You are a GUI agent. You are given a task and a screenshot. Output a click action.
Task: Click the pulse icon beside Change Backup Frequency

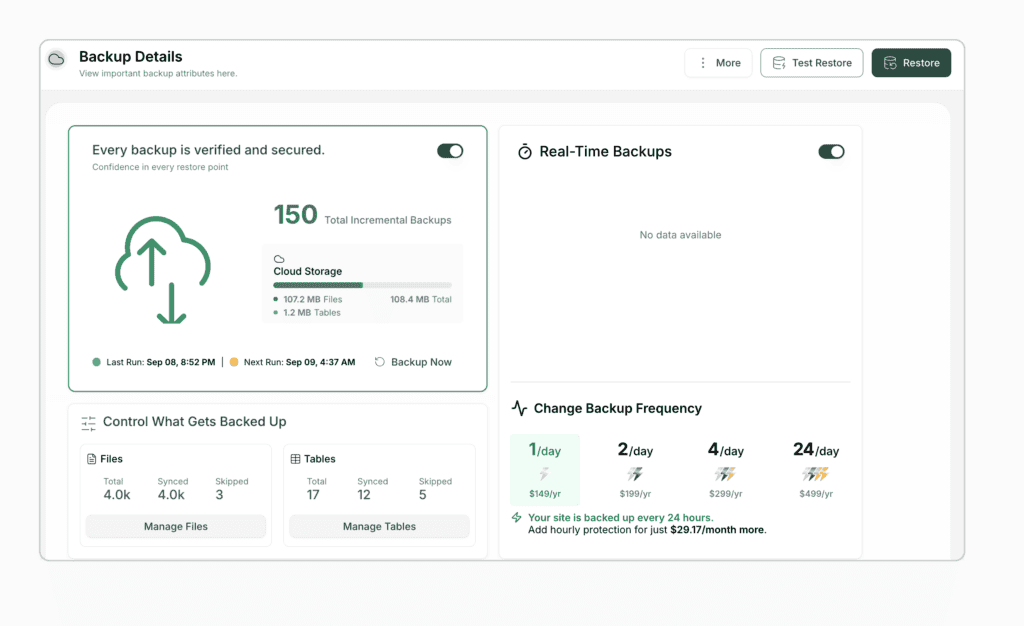519,408
